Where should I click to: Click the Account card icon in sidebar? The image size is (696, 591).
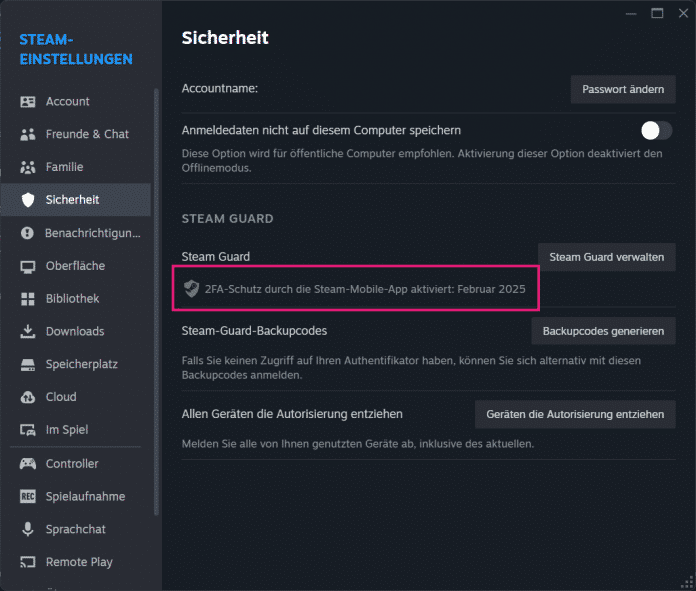pos(28,102)
